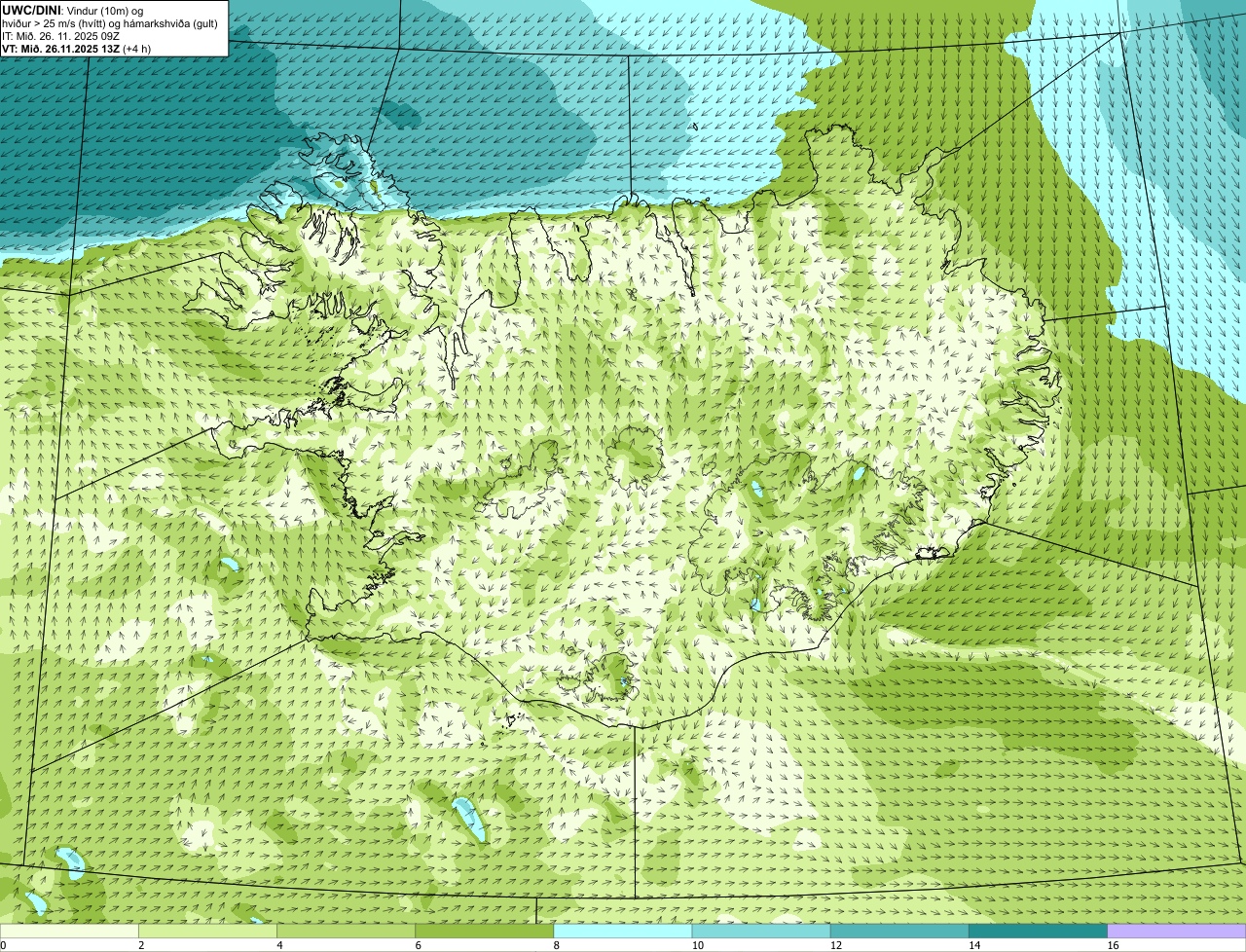
Task: Click the 10–12 m/s legend color segment
Action: click(x=761, y=931)
